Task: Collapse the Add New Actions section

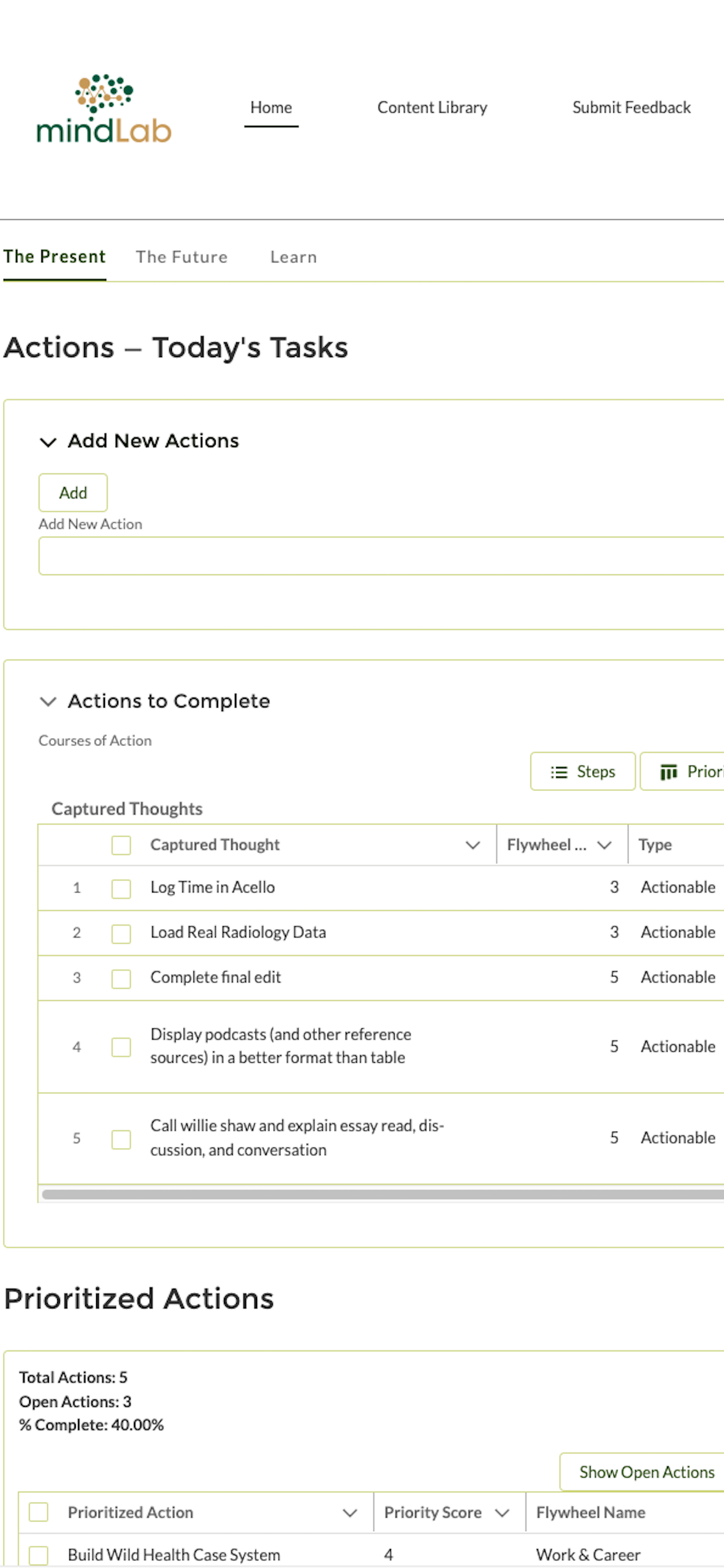Action: [48, 442]
